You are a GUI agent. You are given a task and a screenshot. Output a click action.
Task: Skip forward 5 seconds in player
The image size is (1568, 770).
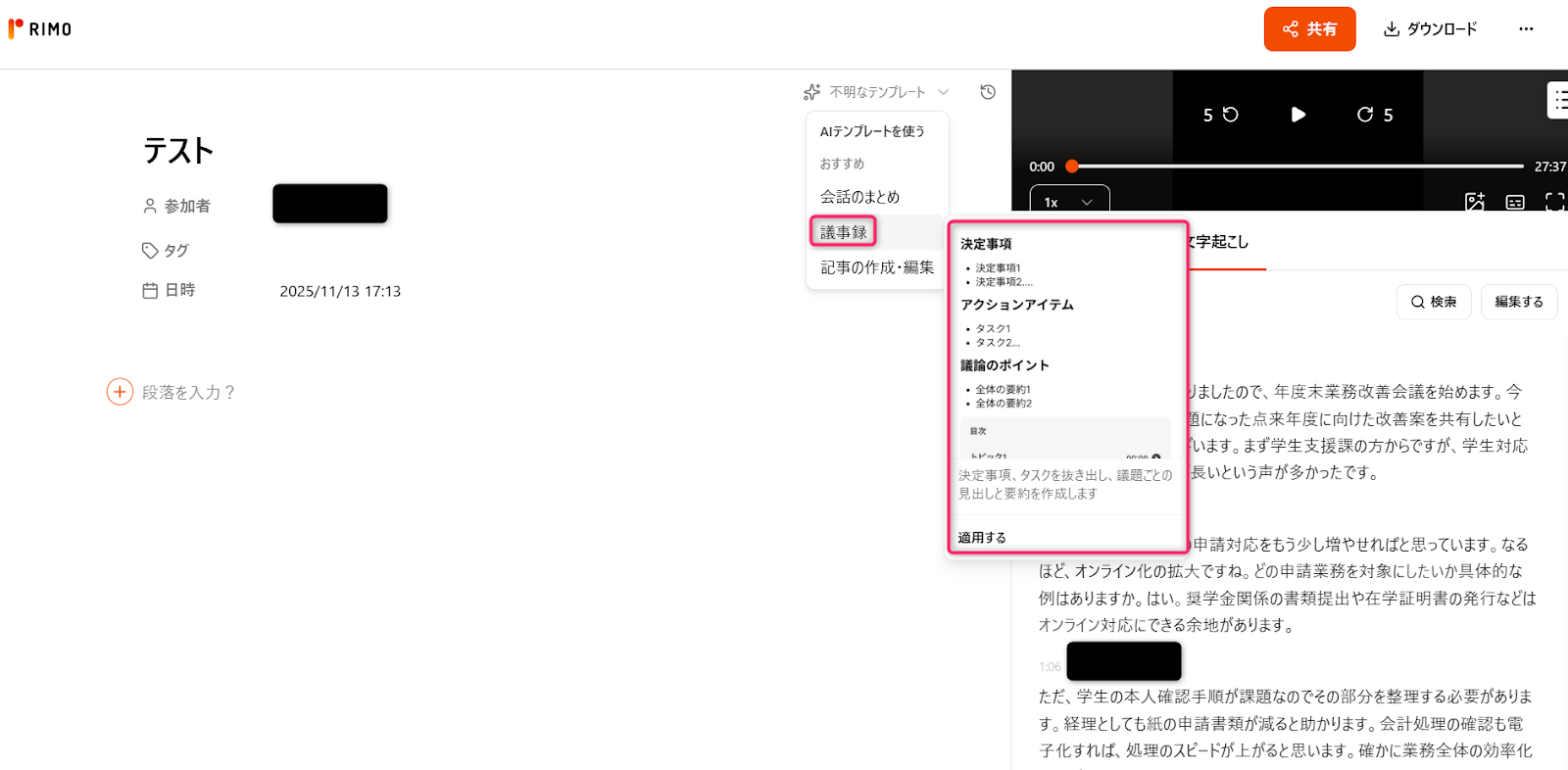point(1374,115)
